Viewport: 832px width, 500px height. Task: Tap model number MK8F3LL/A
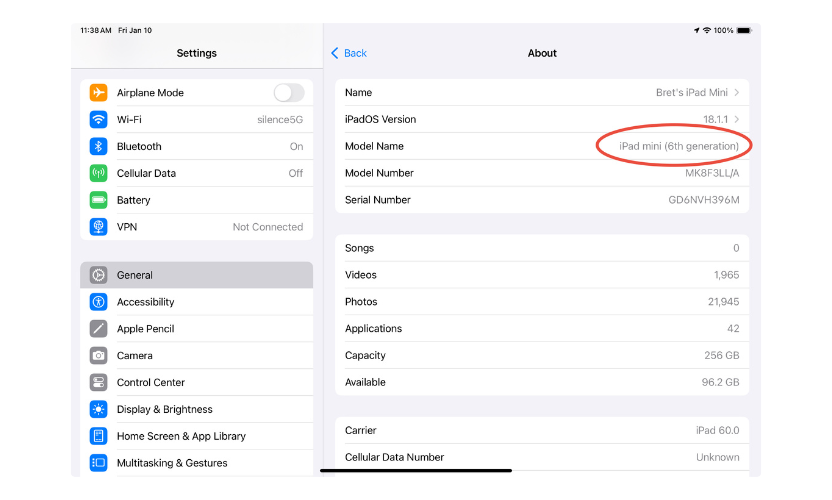tap(712, 173)
